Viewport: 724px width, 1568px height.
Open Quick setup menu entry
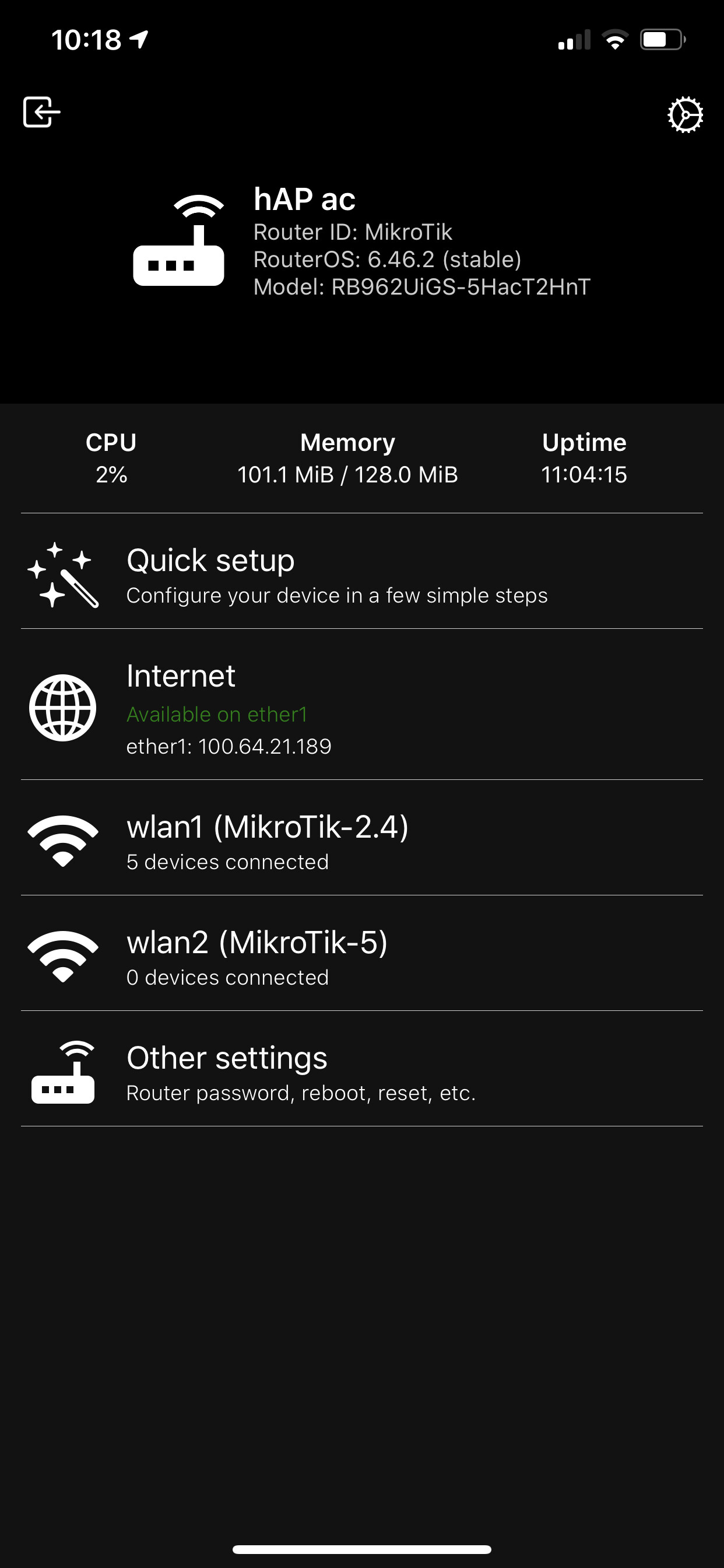[336, 573]
